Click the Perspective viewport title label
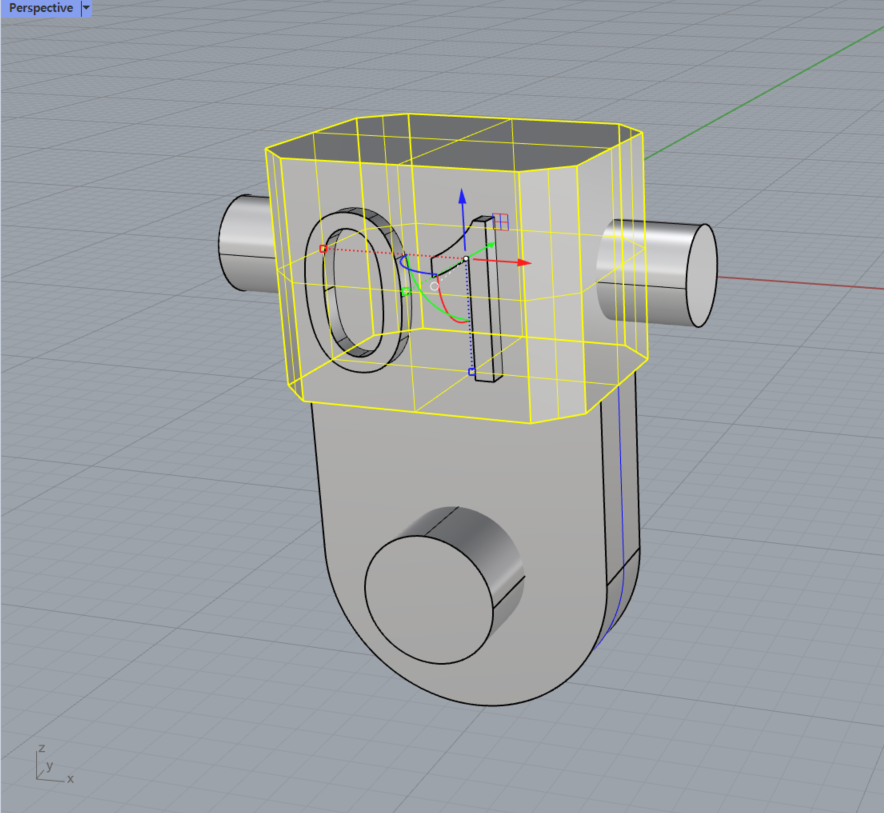Image resolution: width=884 pixels, height=813 pixels. point(41,8)
